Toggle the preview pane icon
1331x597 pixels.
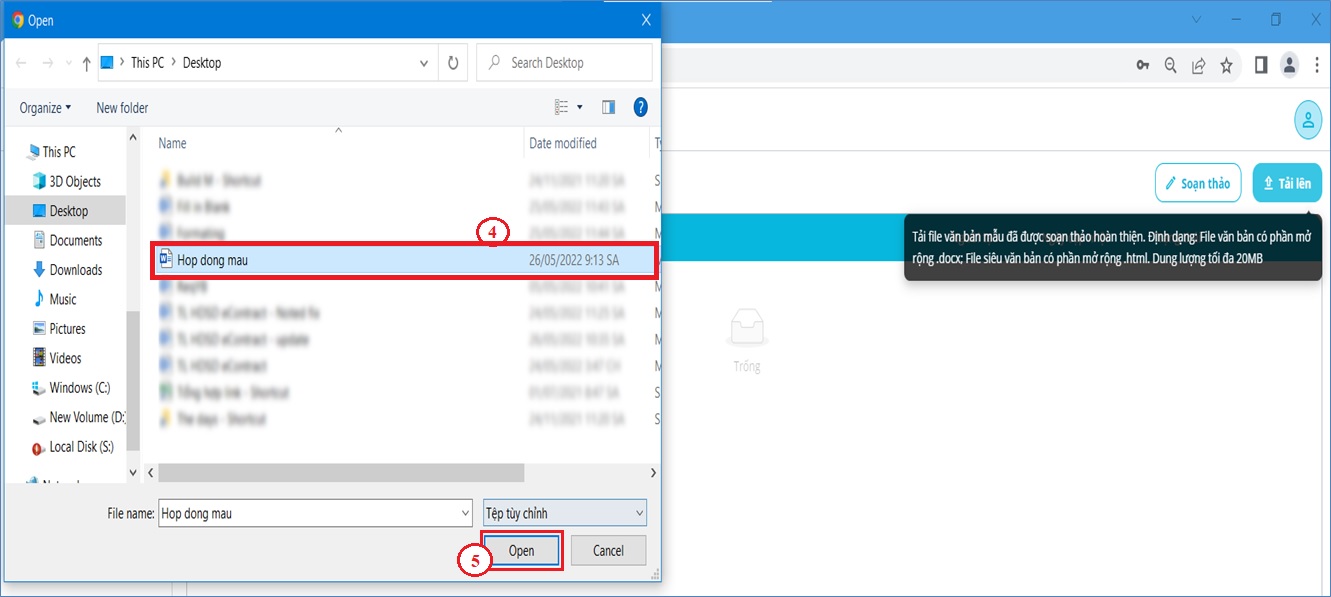coord(608,107)
